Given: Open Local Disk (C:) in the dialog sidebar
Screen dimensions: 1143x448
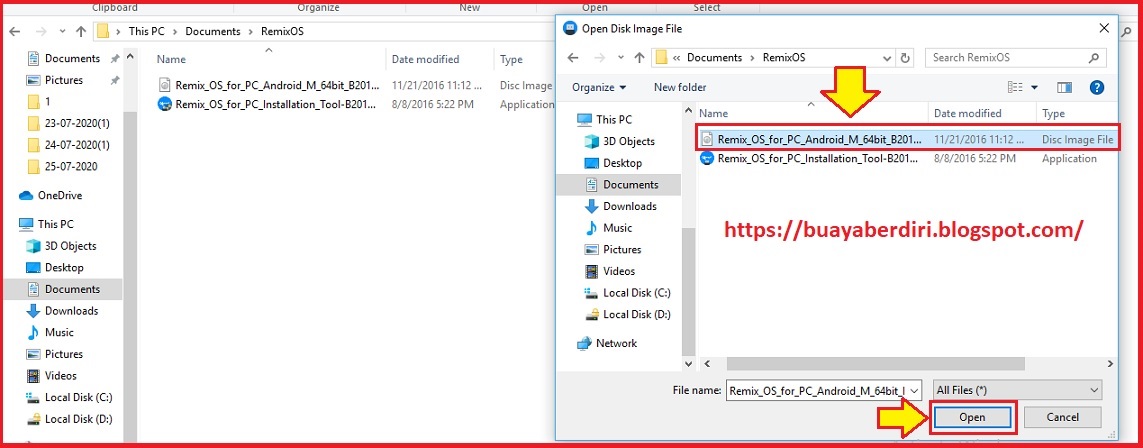Looking at the screenshot, I should [x=628, y=293].
